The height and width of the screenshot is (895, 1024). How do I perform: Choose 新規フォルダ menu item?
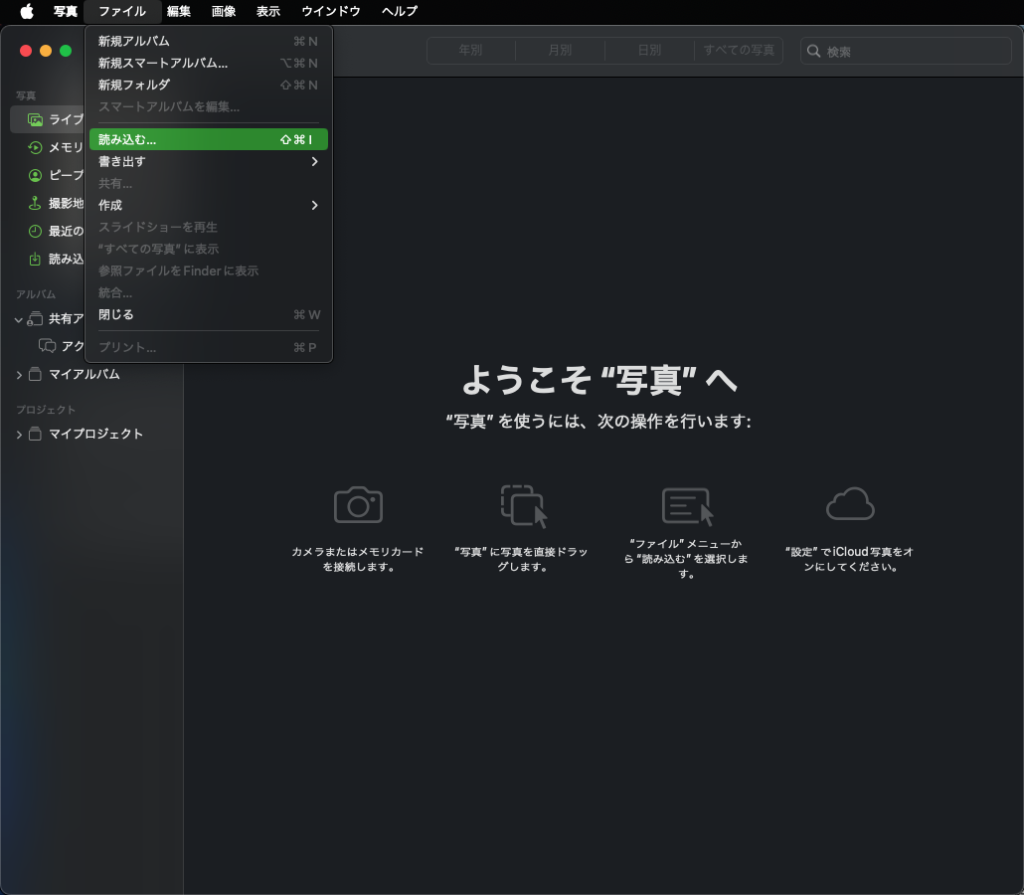(x=208, y=85)
